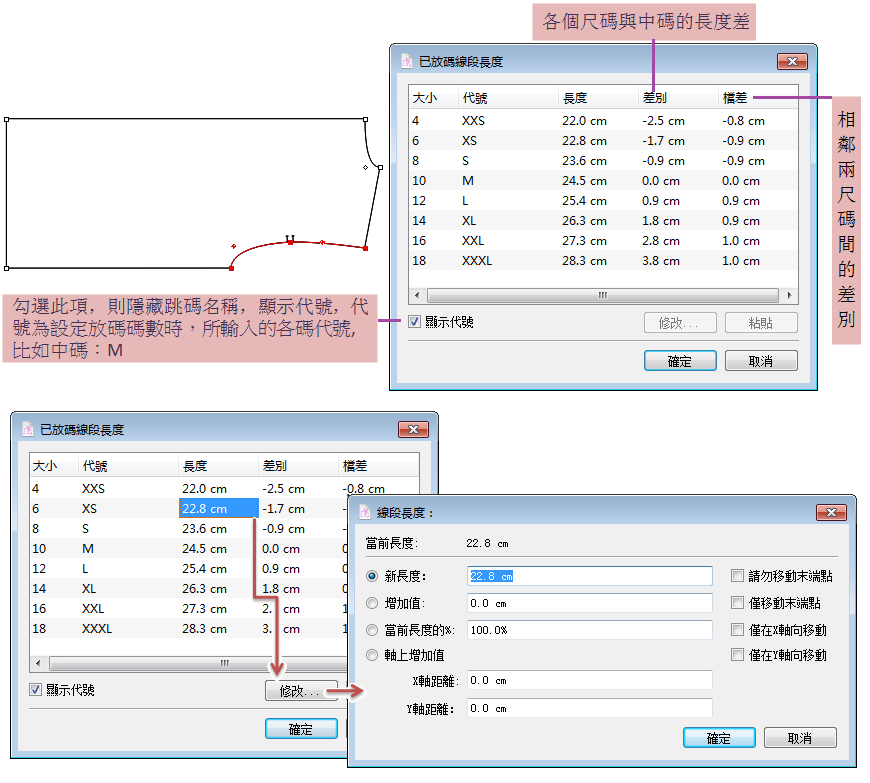Click the right scroll arrow in top list
This screenshot has width=870, height=783.
(x=790, y=296)
